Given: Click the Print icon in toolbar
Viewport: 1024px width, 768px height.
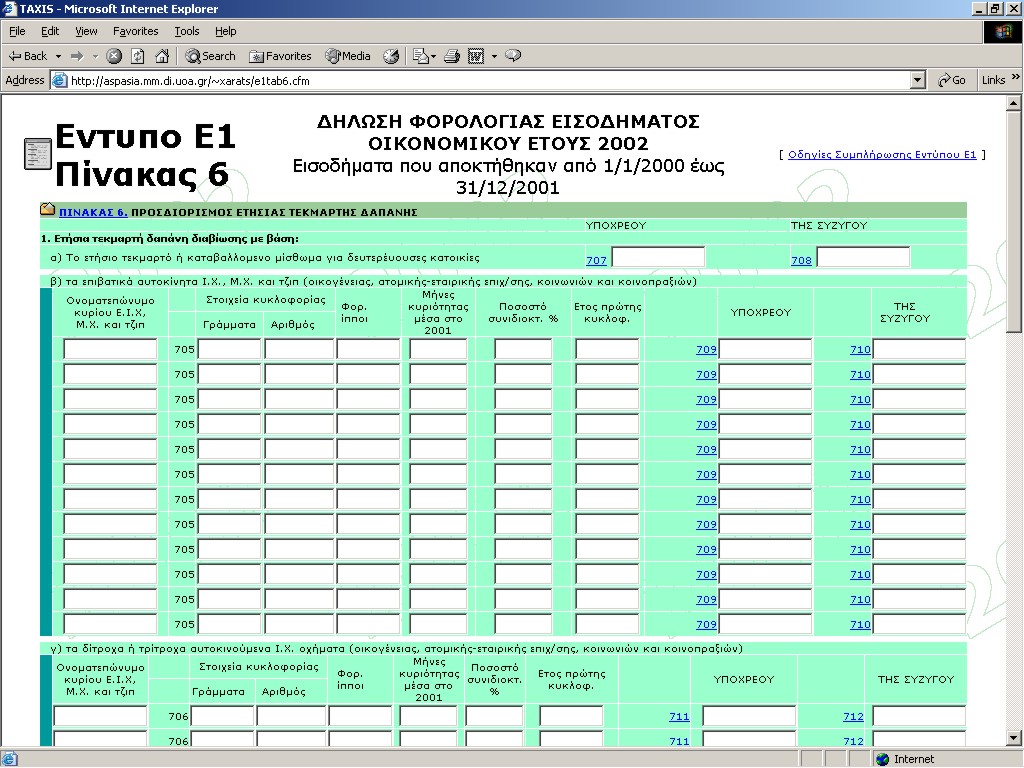Looking at the screenshot, I should pos(451,56).
